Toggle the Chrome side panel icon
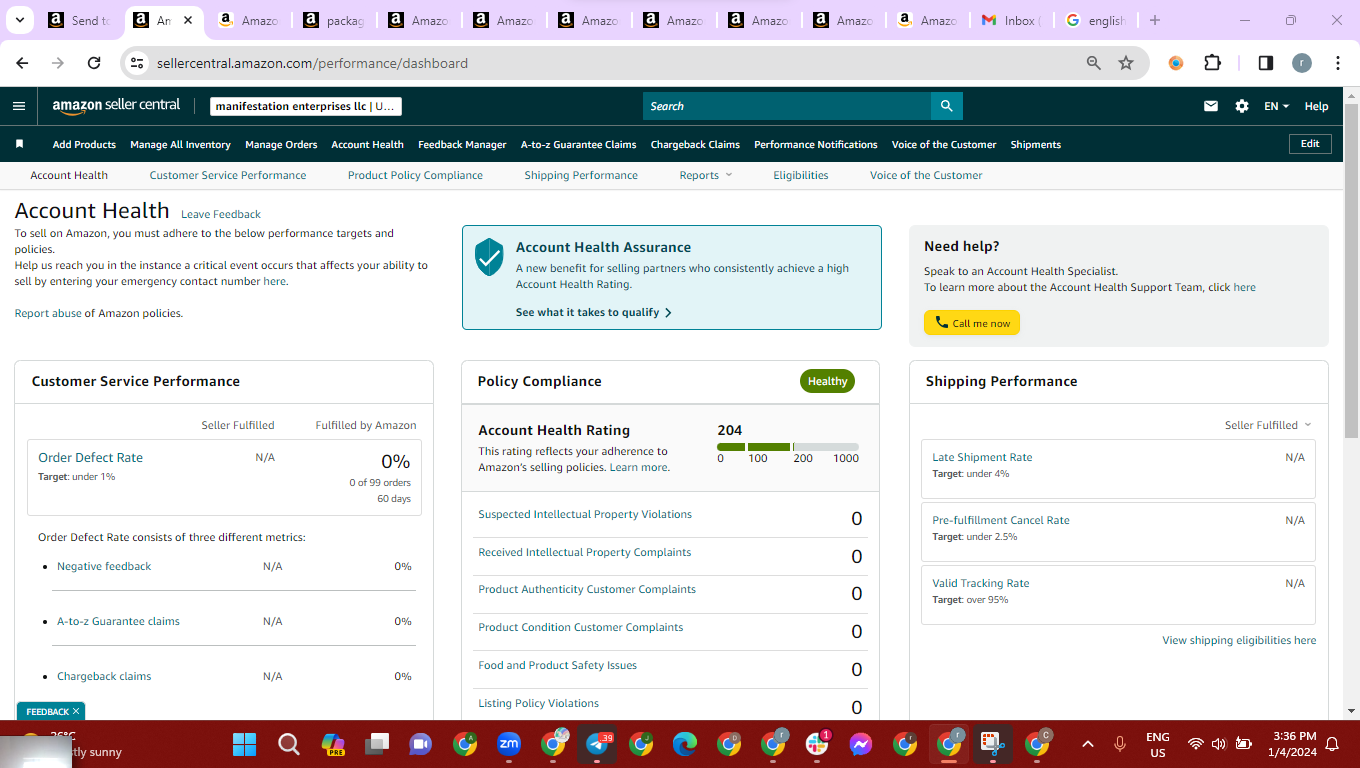The height and width of the screenshot is (768, 1360). pyautogui.click(x=1265, y=63)
